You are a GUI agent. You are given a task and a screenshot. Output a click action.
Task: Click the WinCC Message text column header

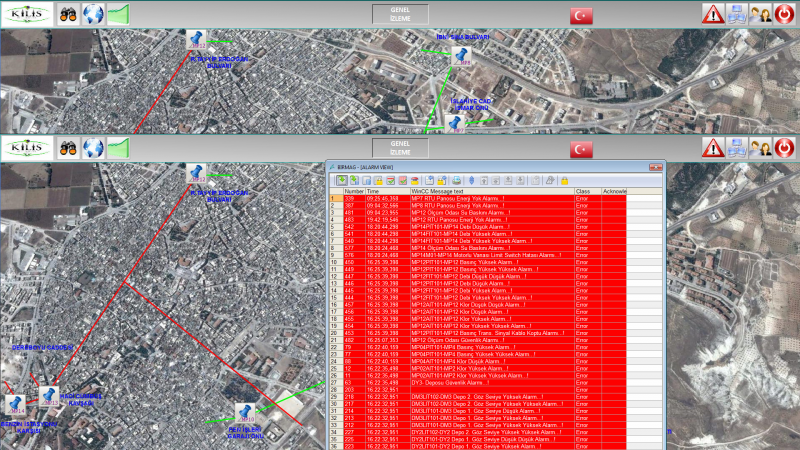tap(492, 191)
